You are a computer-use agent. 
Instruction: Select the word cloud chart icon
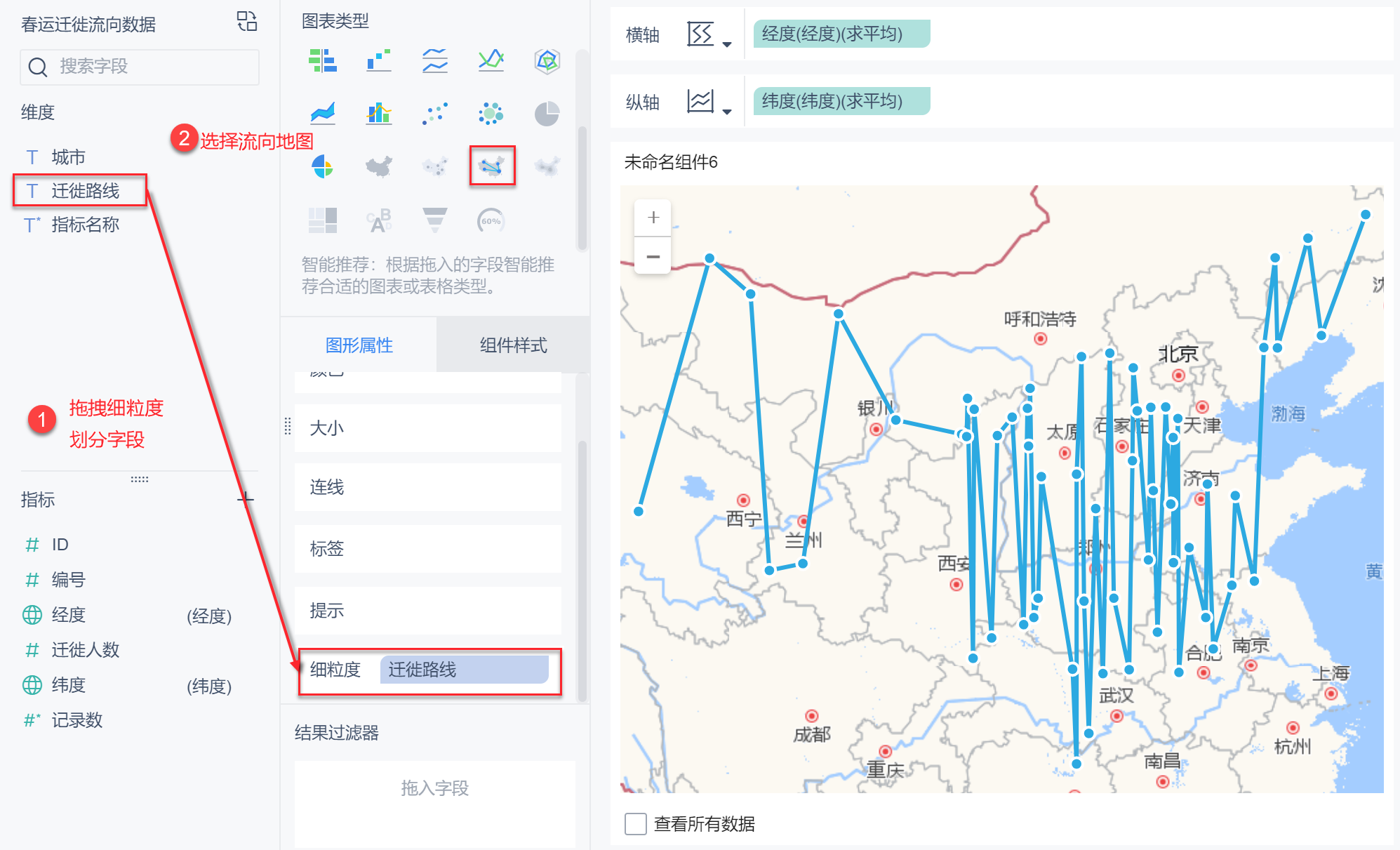click(x=379, y=220)
